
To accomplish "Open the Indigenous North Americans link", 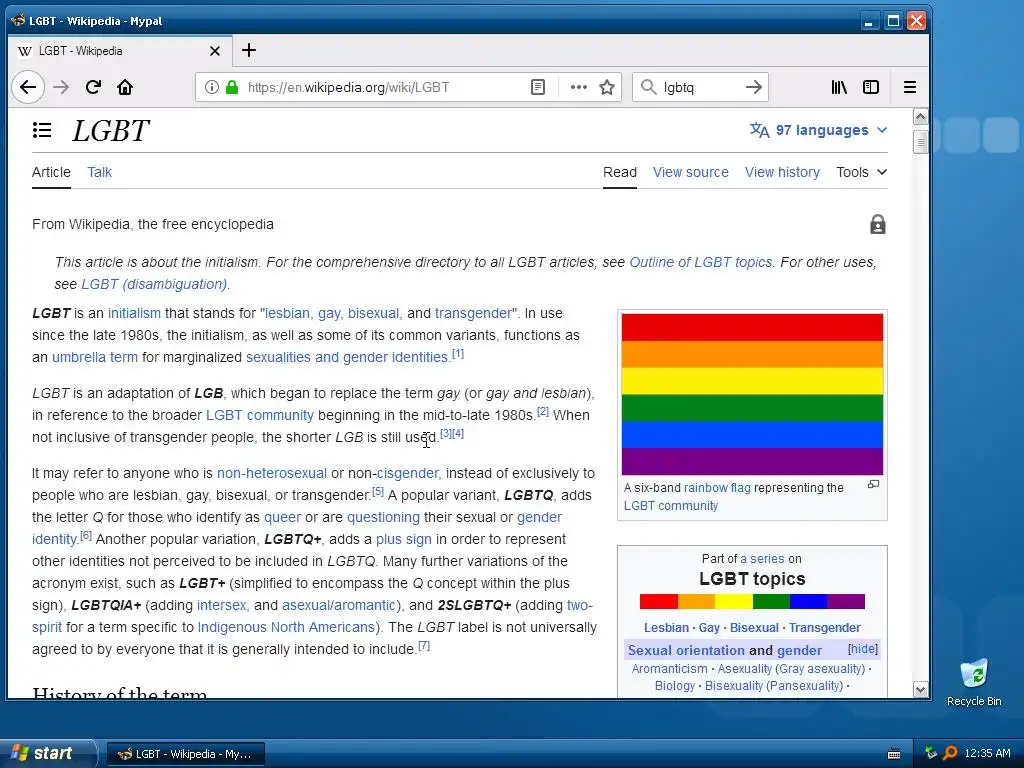I will click(x=286, y=627).
